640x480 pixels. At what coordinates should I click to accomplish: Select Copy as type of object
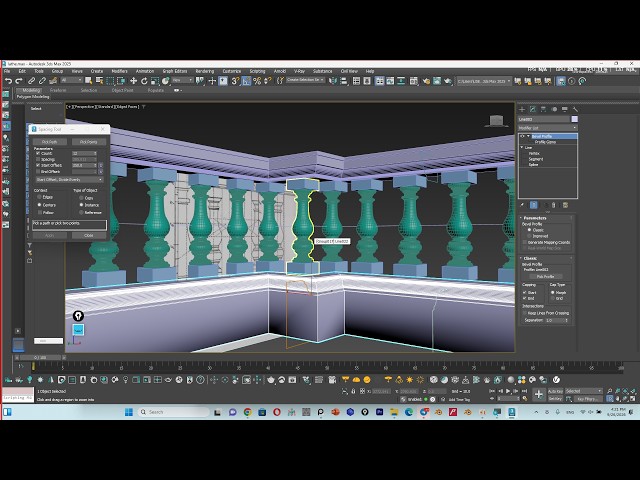(x=81, y=198)
